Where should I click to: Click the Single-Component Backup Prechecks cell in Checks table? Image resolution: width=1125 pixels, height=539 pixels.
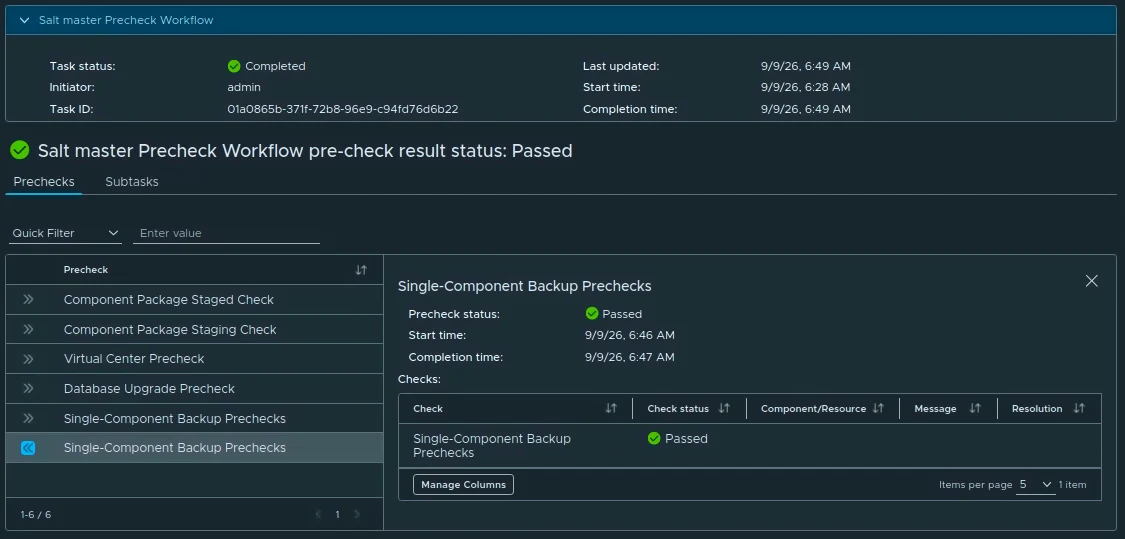pyautogui.click(x=492, y=446)
